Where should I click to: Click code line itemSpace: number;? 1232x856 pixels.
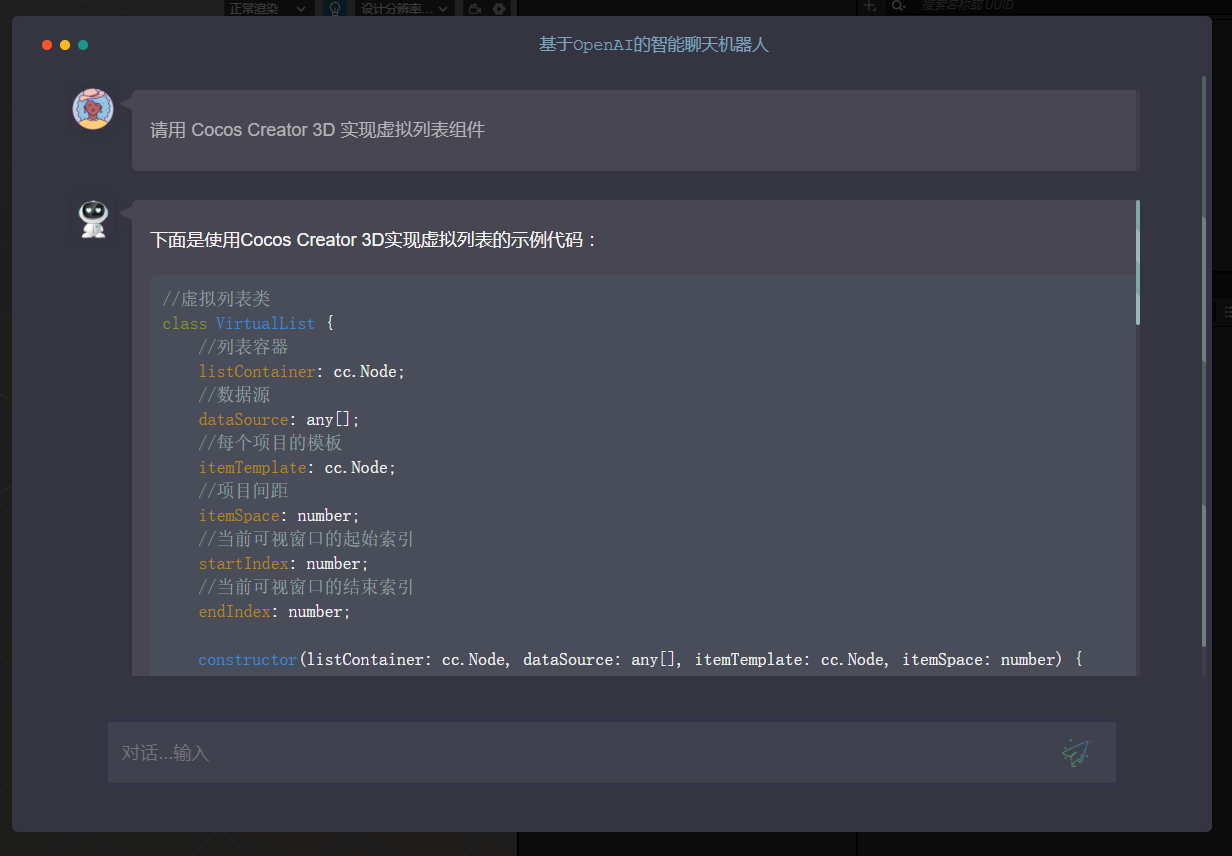tap(279, 515)
